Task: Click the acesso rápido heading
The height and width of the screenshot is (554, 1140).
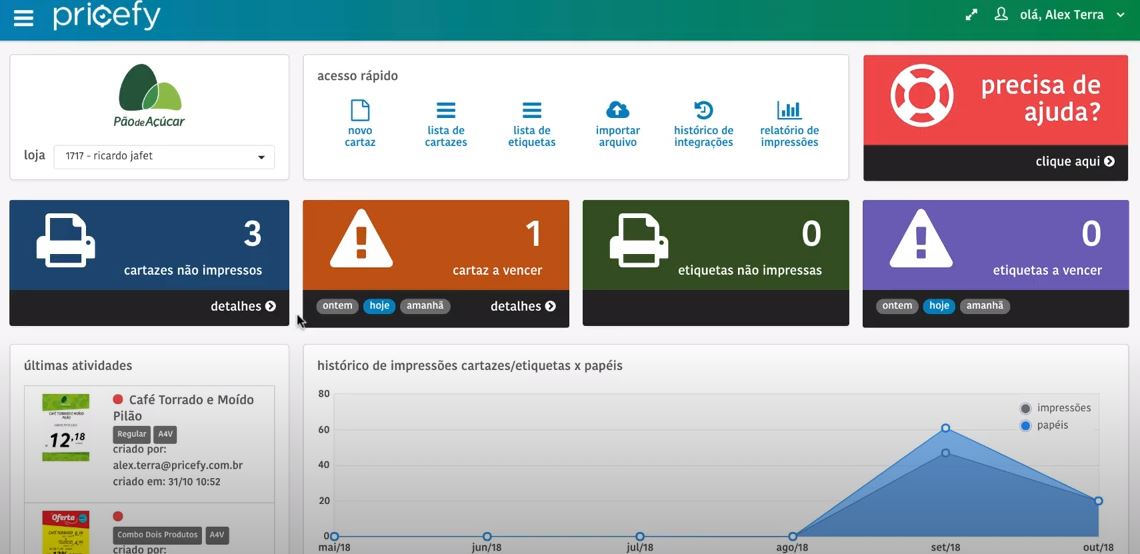Action: click(358, 76)
